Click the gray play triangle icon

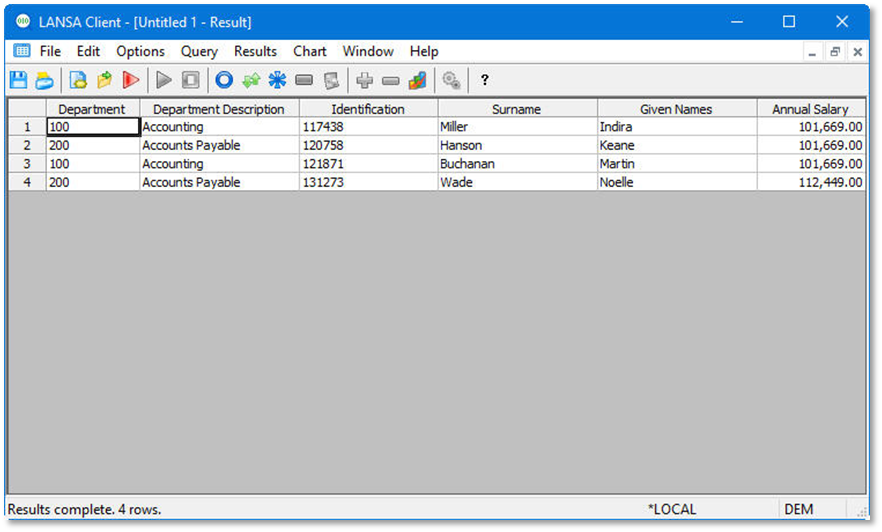click(x=164, y=80)
